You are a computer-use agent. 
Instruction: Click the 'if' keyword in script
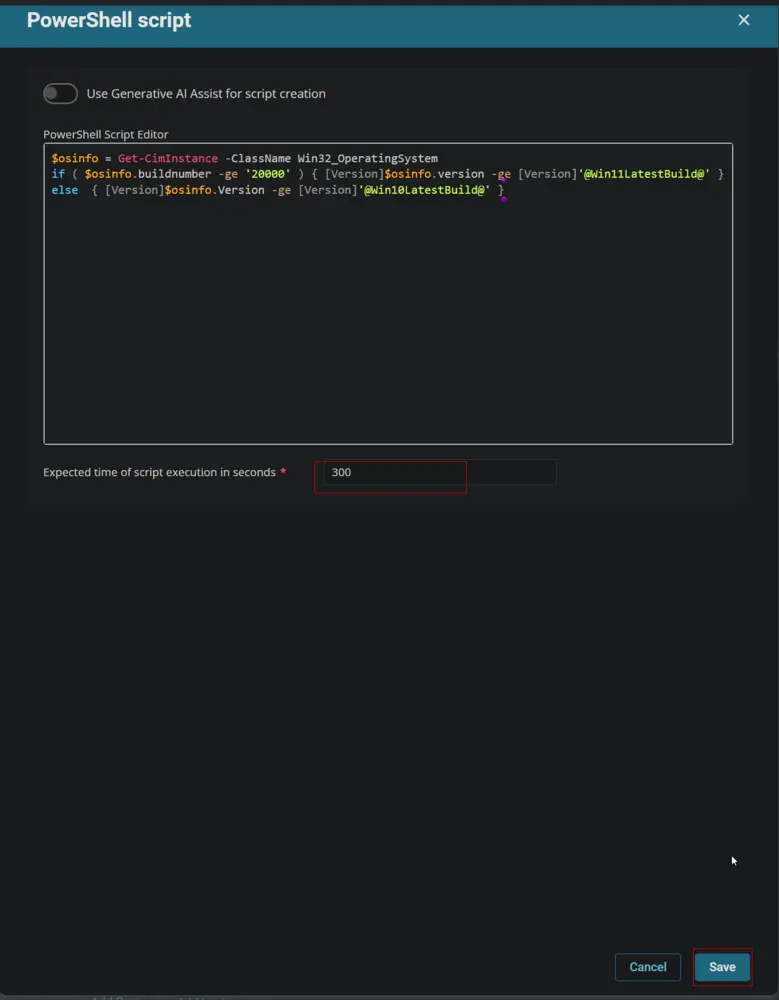(x=58, y=174)
